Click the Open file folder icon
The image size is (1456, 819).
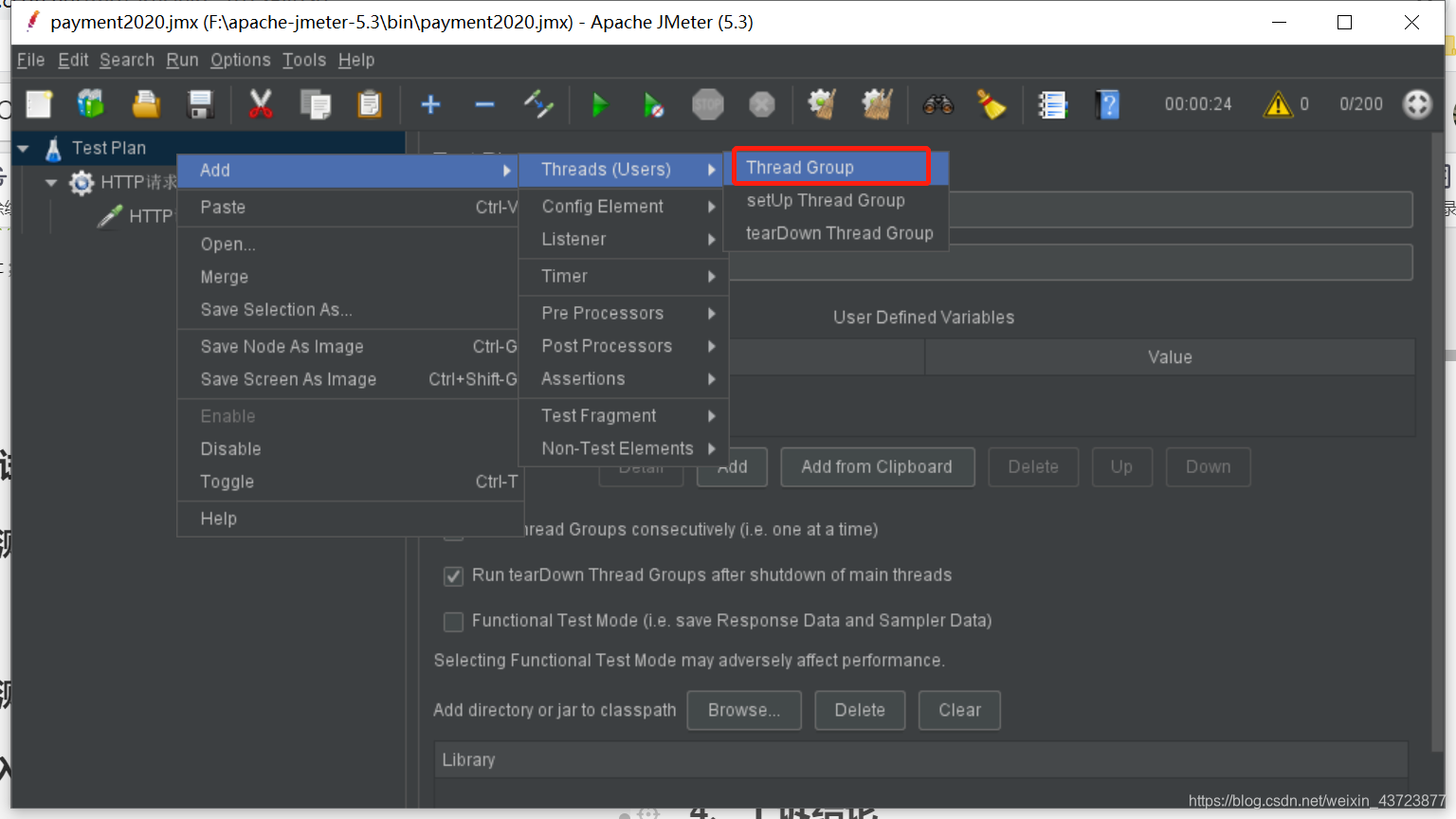point(146,104)
